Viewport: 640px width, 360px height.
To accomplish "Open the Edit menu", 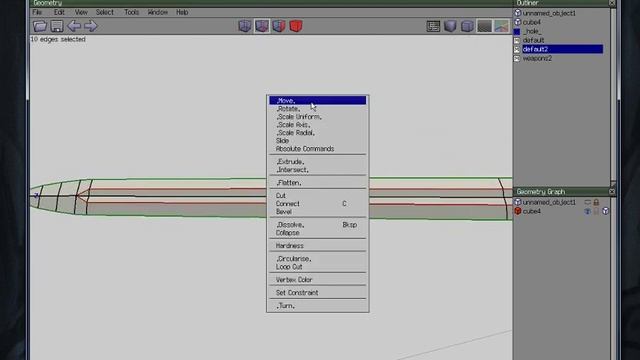I will (59, 12).
